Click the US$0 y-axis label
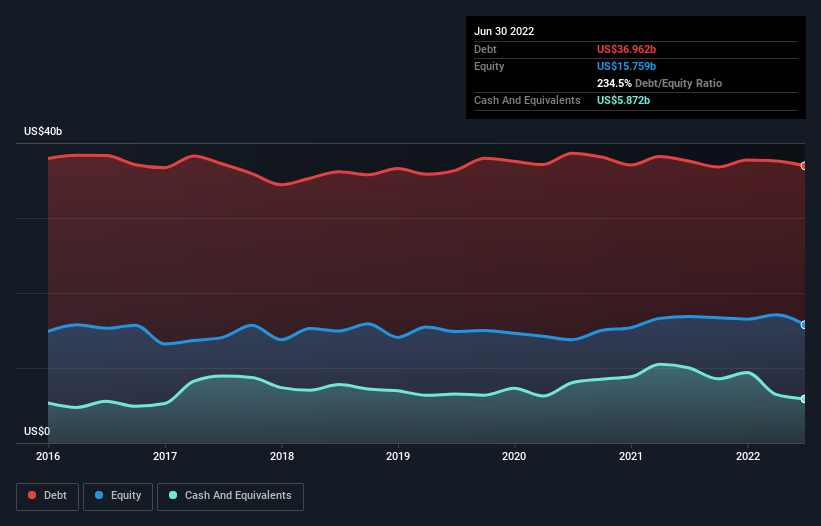 [37, 431]
